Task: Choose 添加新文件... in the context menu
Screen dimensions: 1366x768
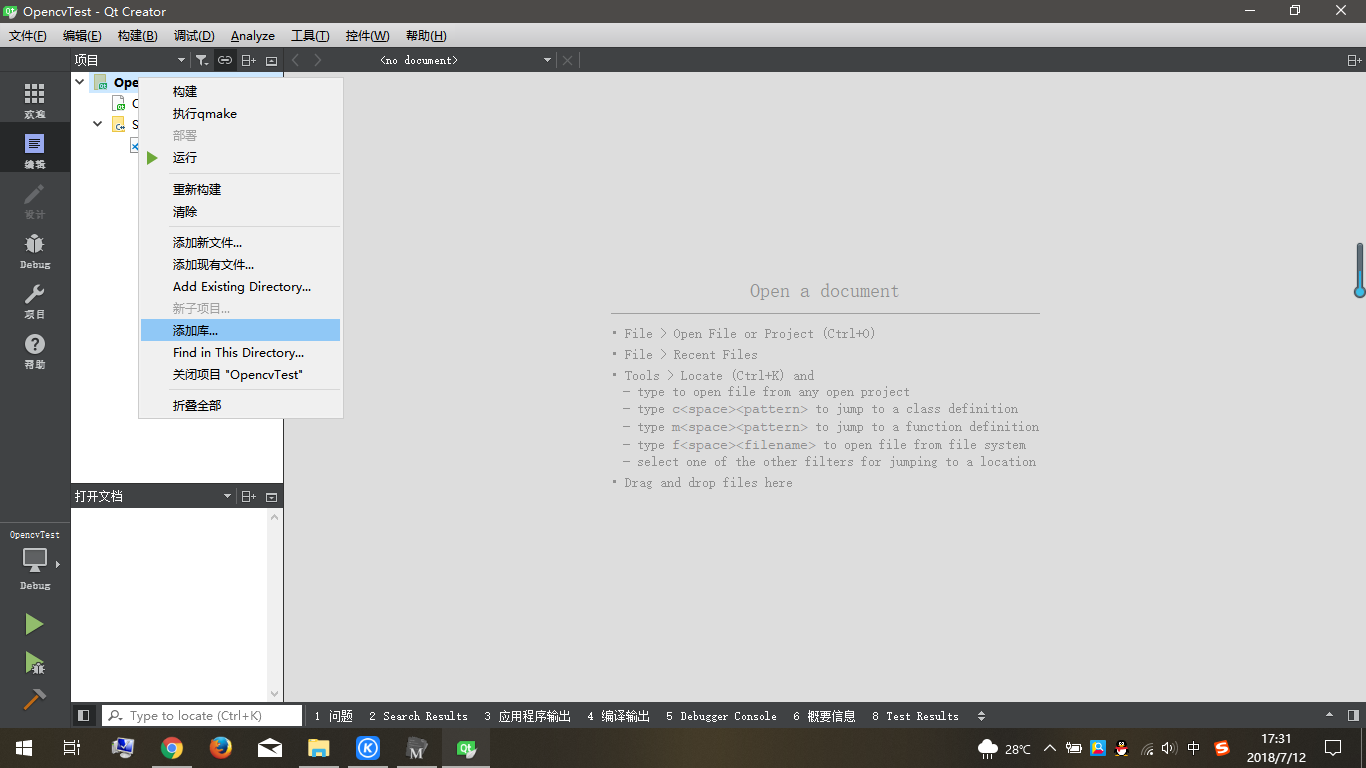Action: [x=241, y=242]
